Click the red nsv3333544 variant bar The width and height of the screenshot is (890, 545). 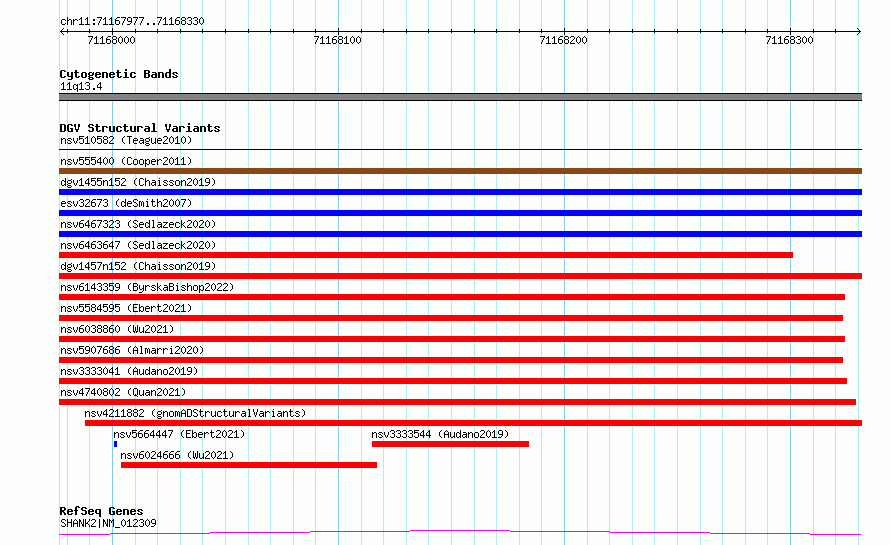click(451, 444)
